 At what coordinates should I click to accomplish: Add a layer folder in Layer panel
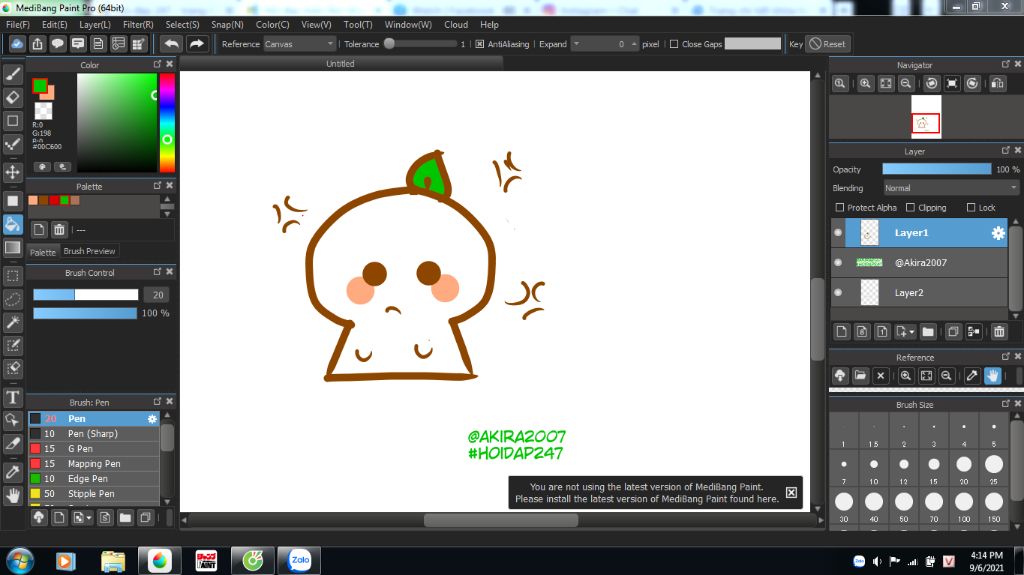tap(928, 331)
